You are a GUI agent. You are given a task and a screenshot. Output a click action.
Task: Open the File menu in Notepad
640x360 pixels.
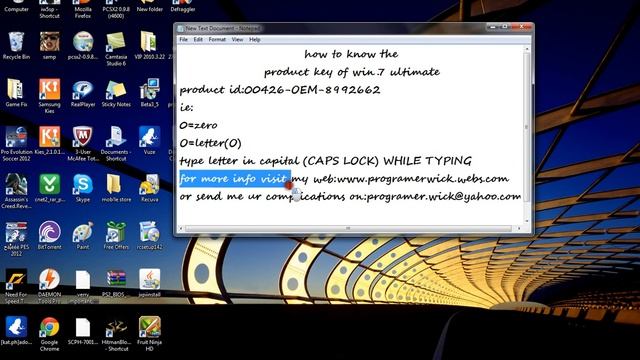tap(184, 40)
